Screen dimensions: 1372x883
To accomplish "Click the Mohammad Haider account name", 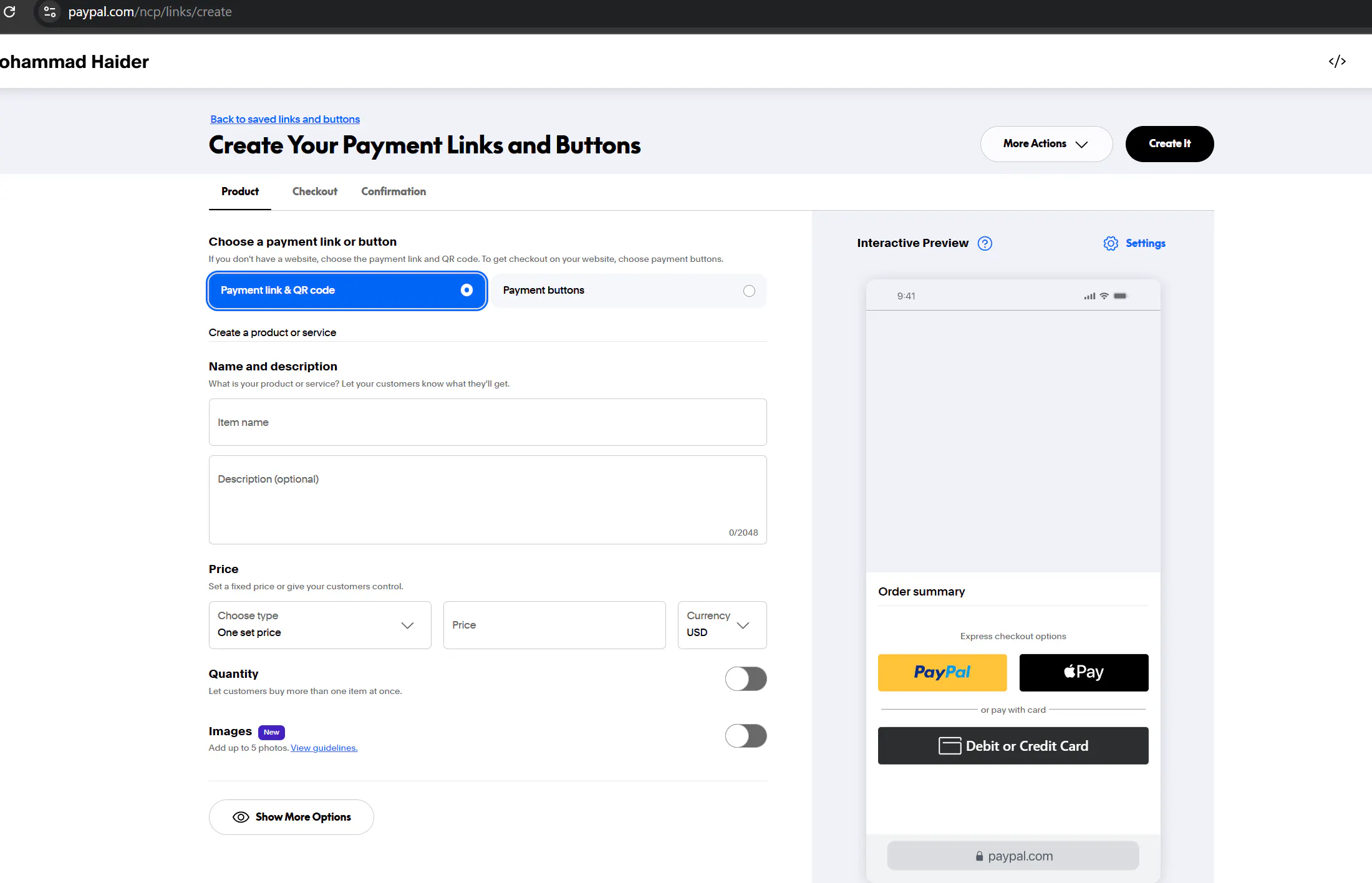I will (x=74, y=62).
